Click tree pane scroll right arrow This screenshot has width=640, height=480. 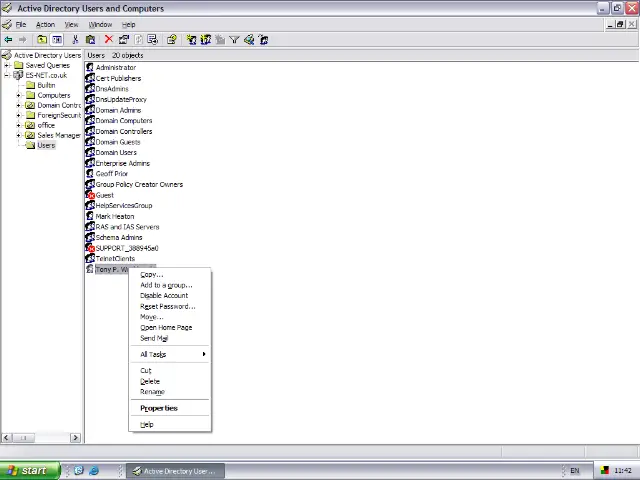(x=75, y=438)
